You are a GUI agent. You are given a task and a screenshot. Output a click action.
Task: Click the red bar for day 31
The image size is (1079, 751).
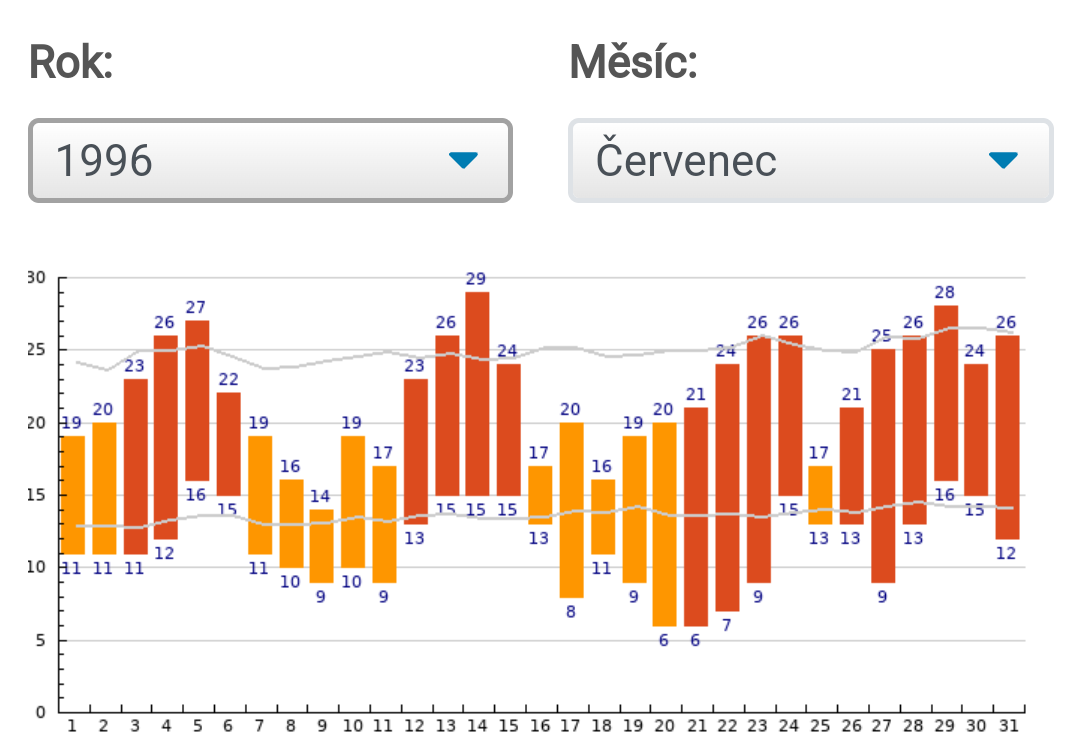[1007, 437]
